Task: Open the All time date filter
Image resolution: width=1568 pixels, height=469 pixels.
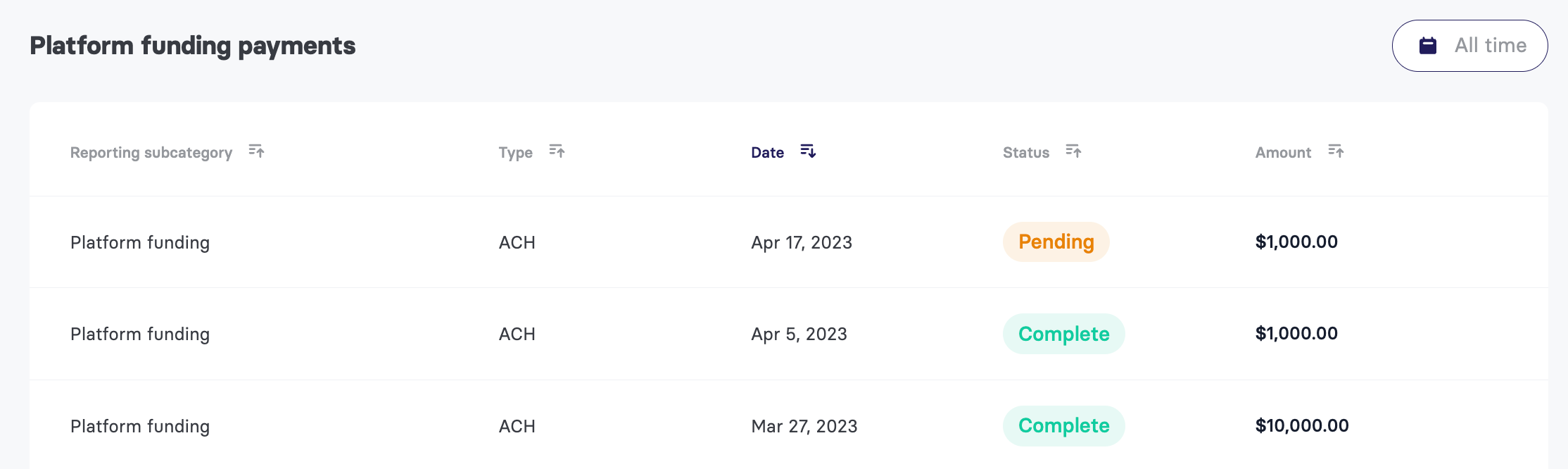Action: (1469, 46)
